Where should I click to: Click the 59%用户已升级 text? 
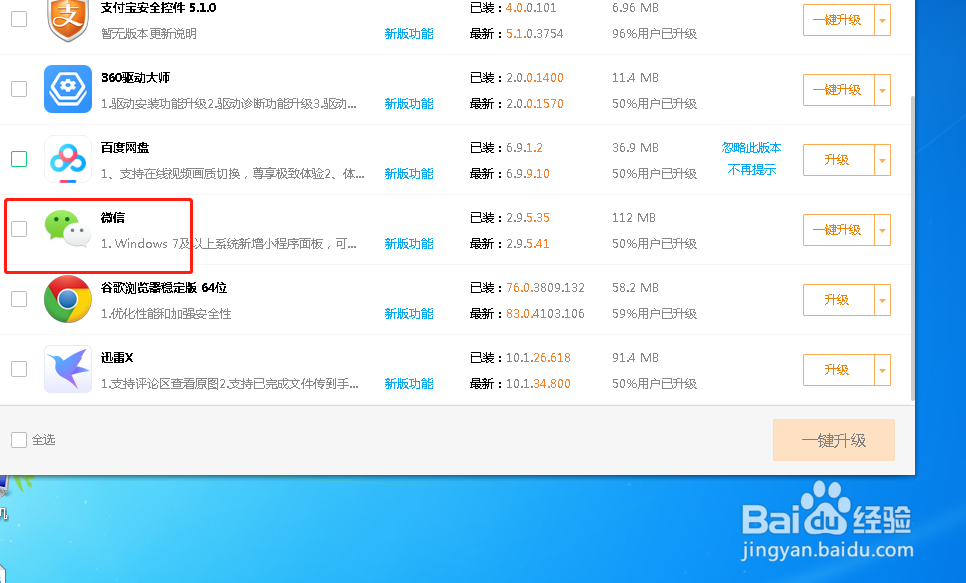coord(654,314)
